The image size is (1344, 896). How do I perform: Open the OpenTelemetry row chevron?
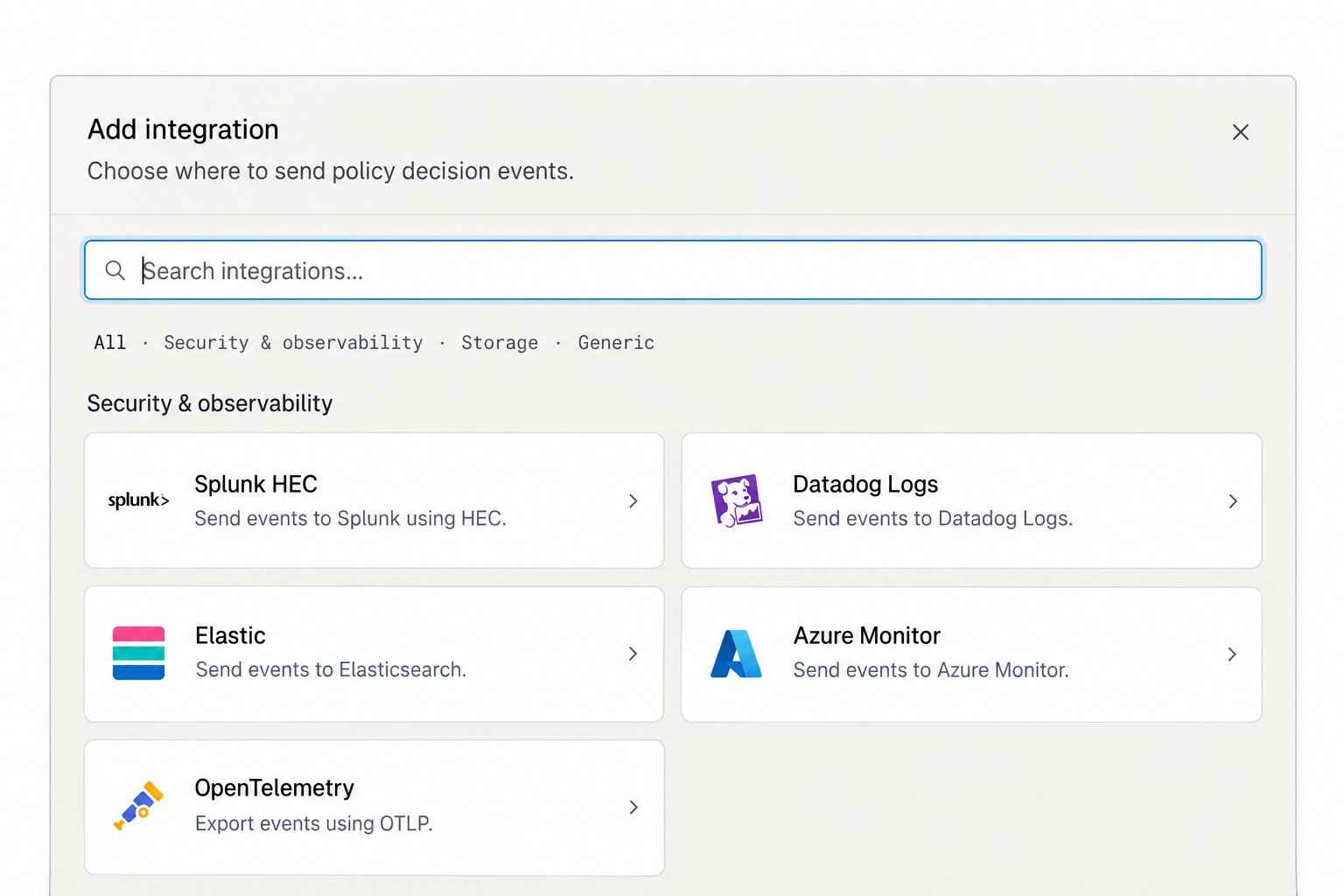point(633,807)
